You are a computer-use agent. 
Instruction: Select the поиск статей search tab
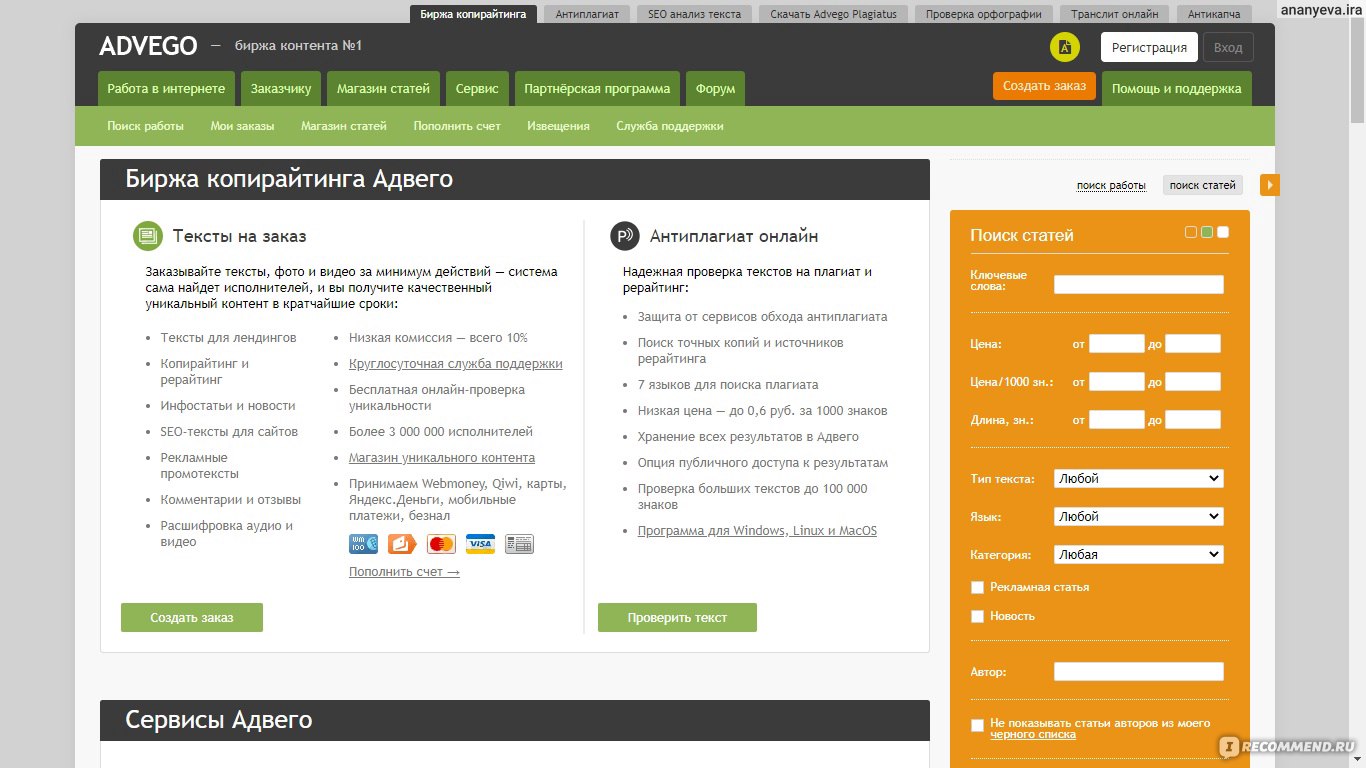tap(1203, 185)
